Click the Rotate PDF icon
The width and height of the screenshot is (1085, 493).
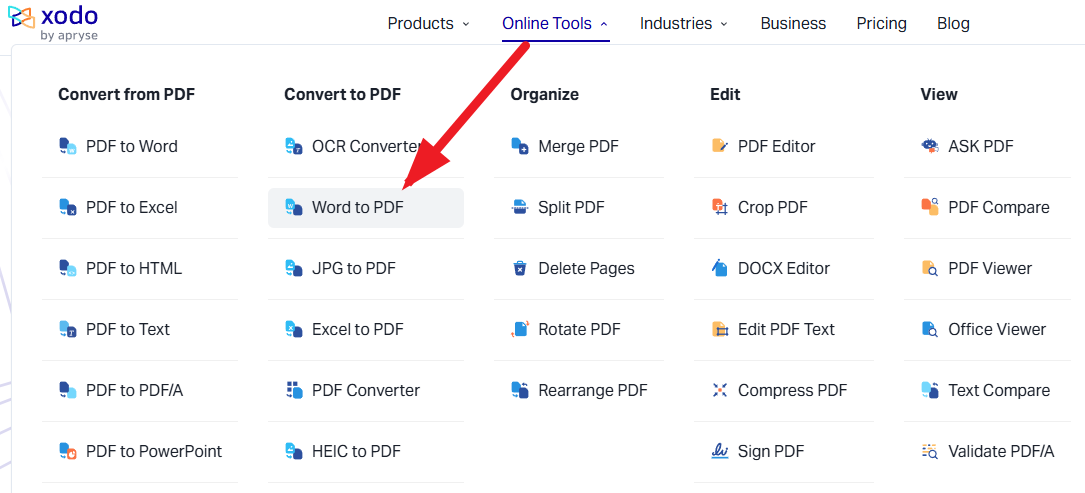click(520, 329)
